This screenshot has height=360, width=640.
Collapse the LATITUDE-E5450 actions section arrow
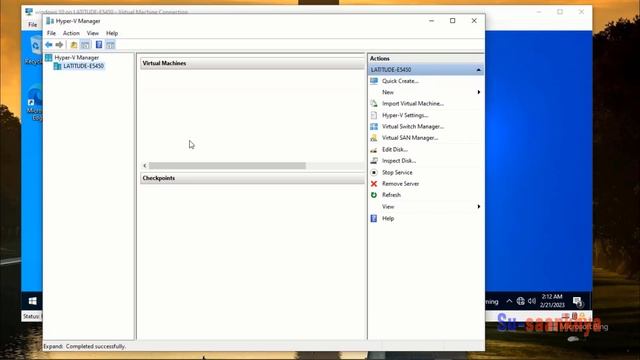pos(478,70)
